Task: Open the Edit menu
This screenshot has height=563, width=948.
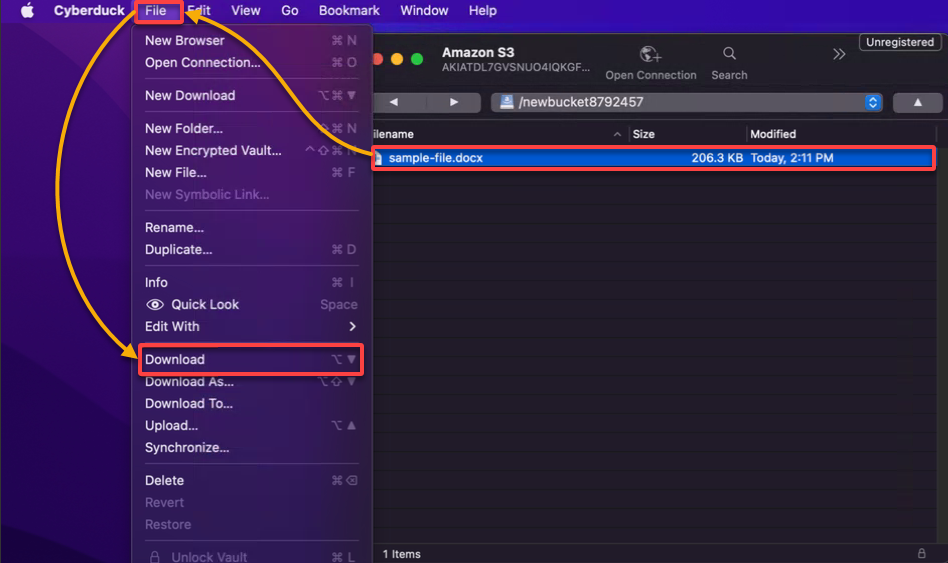Action: [200, 10]
